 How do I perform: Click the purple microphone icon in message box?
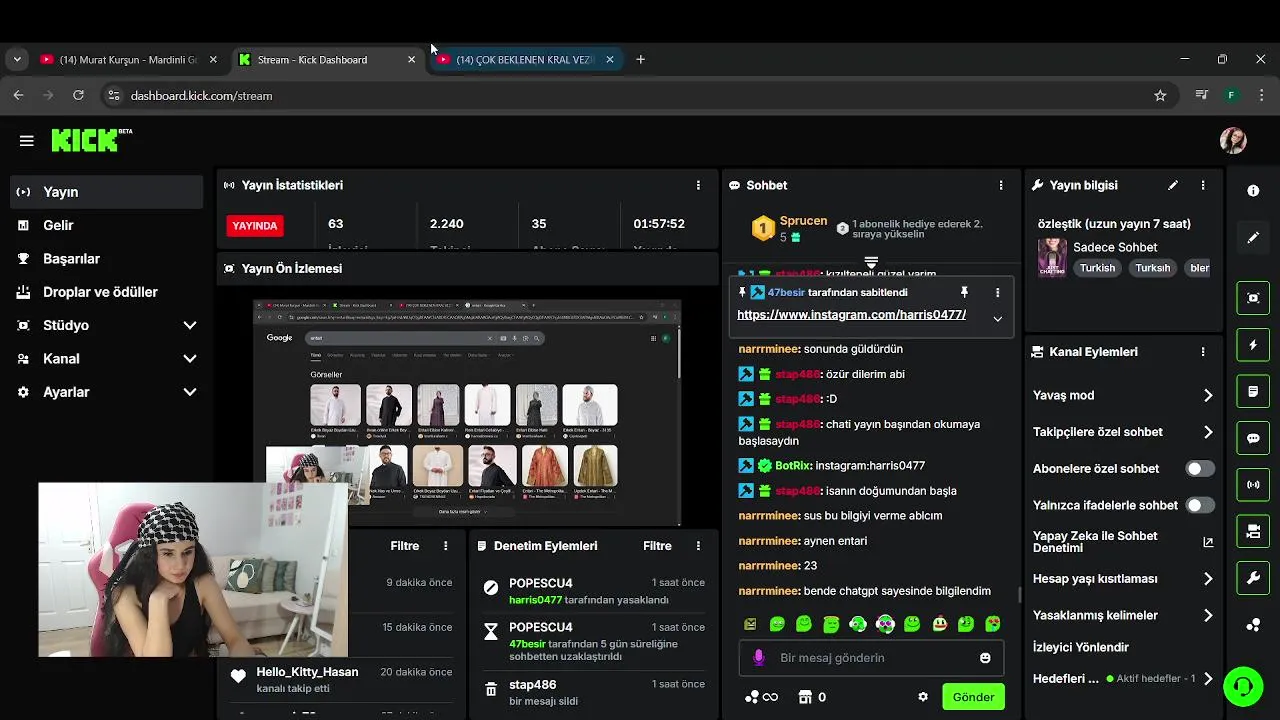(759, 657)
